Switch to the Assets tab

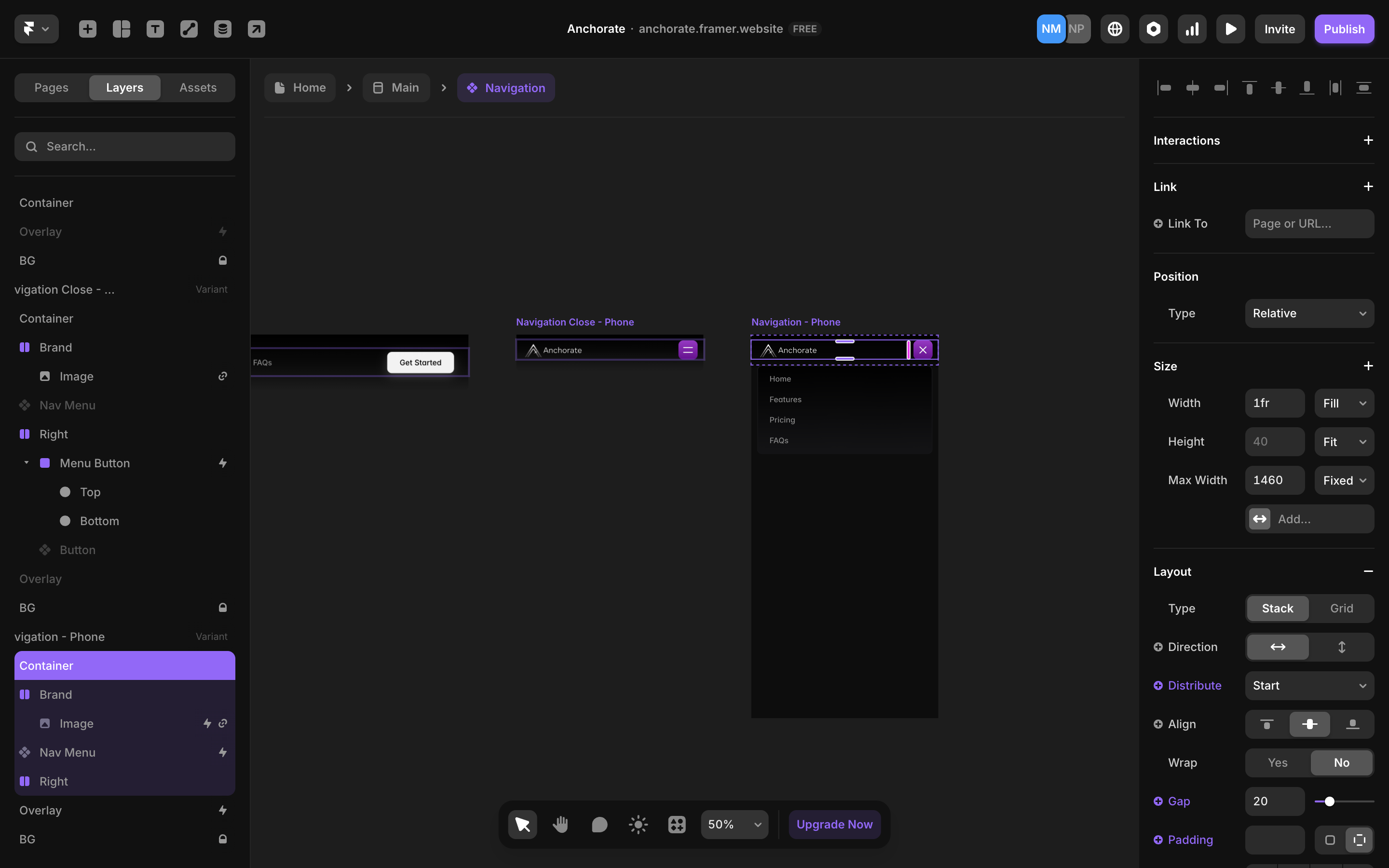point(197,88)
